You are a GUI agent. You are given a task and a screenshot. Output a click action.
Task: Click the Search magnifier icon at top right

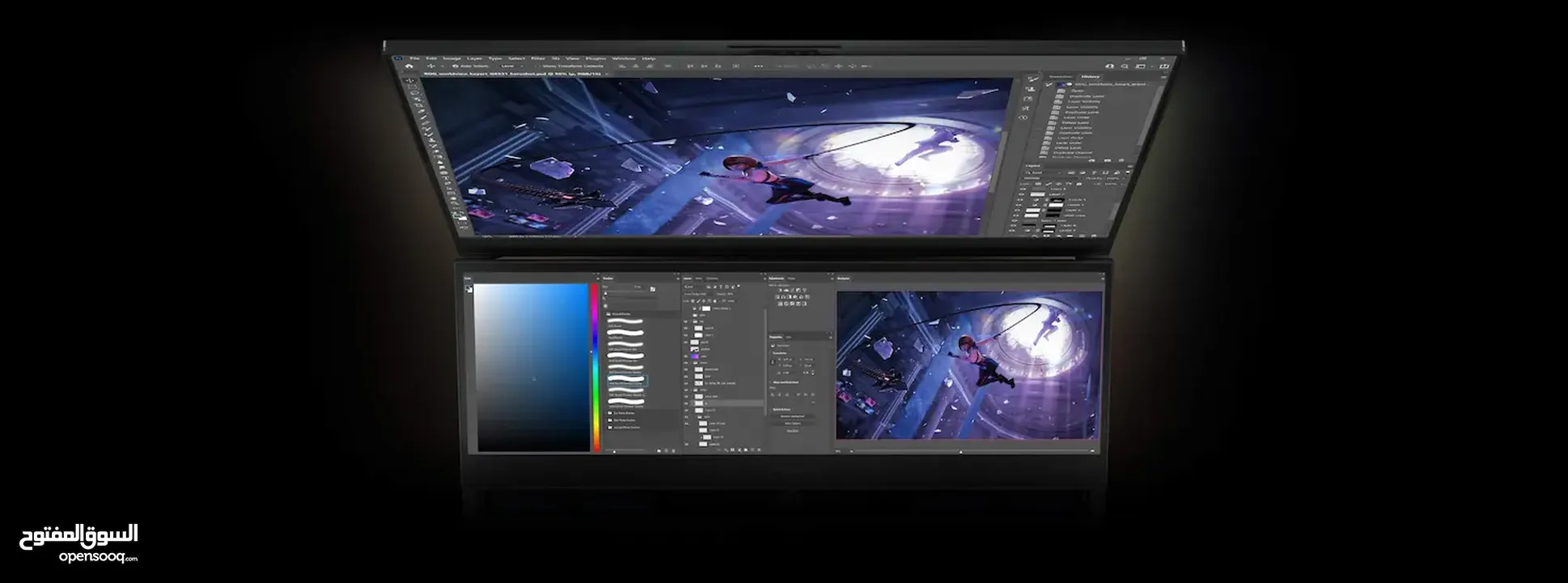(x=1125, y=66)
